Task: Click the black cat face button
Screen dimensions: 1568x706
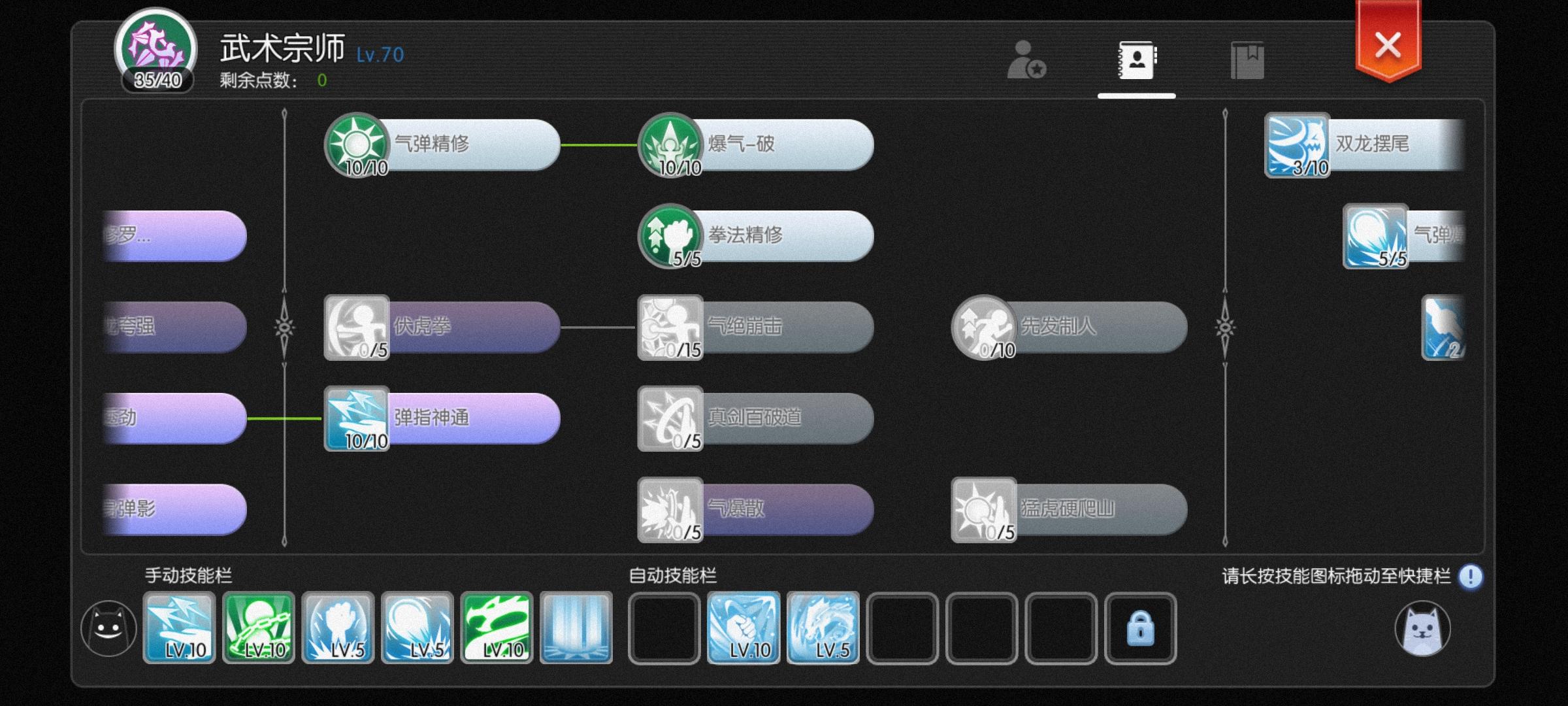Action: click(108, 628)
